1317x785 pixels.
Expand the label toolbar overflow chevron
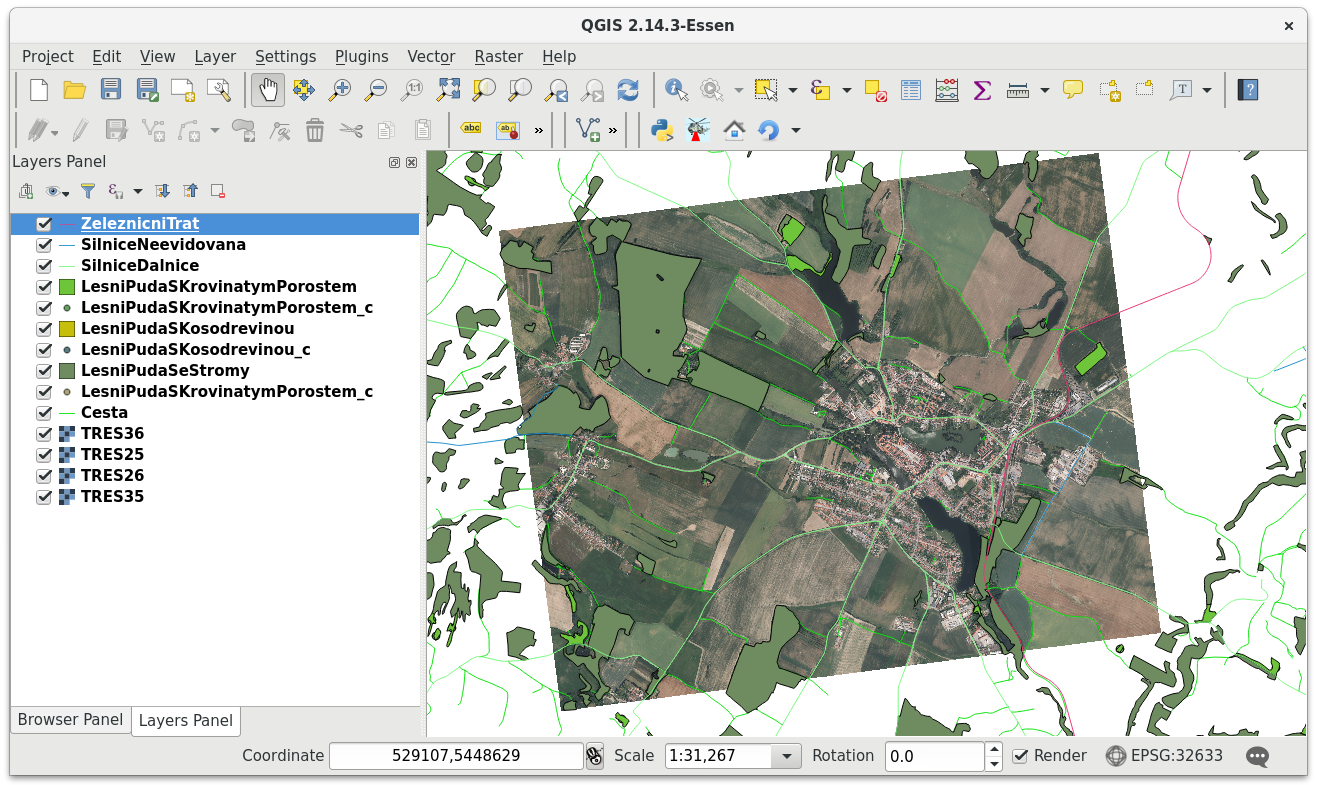(x=539, y=130)
